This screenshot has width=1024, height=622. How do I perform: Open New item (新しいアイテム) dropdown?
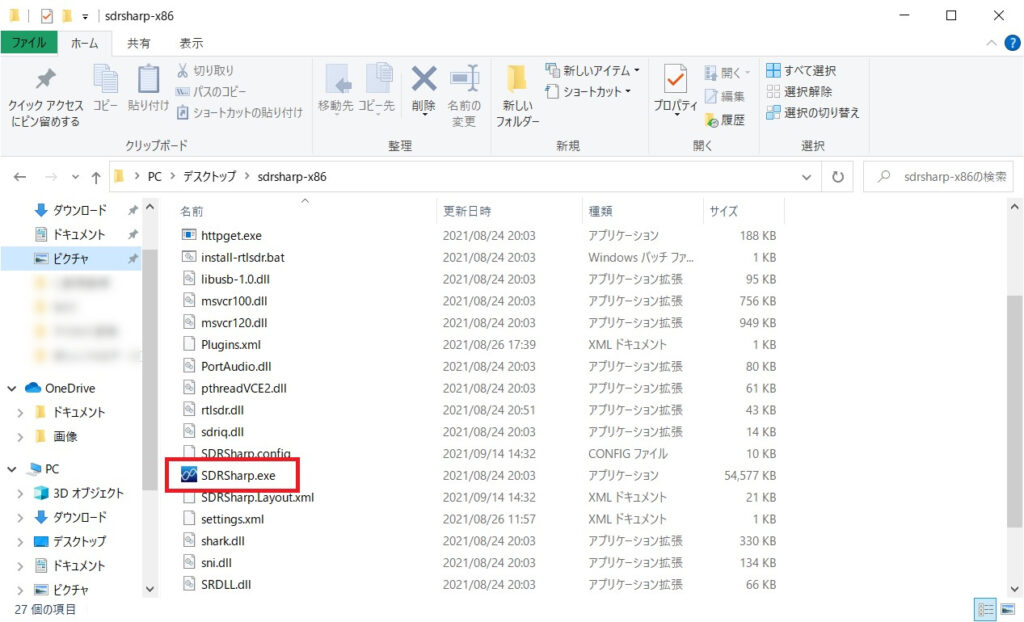(x=592, y=70)
